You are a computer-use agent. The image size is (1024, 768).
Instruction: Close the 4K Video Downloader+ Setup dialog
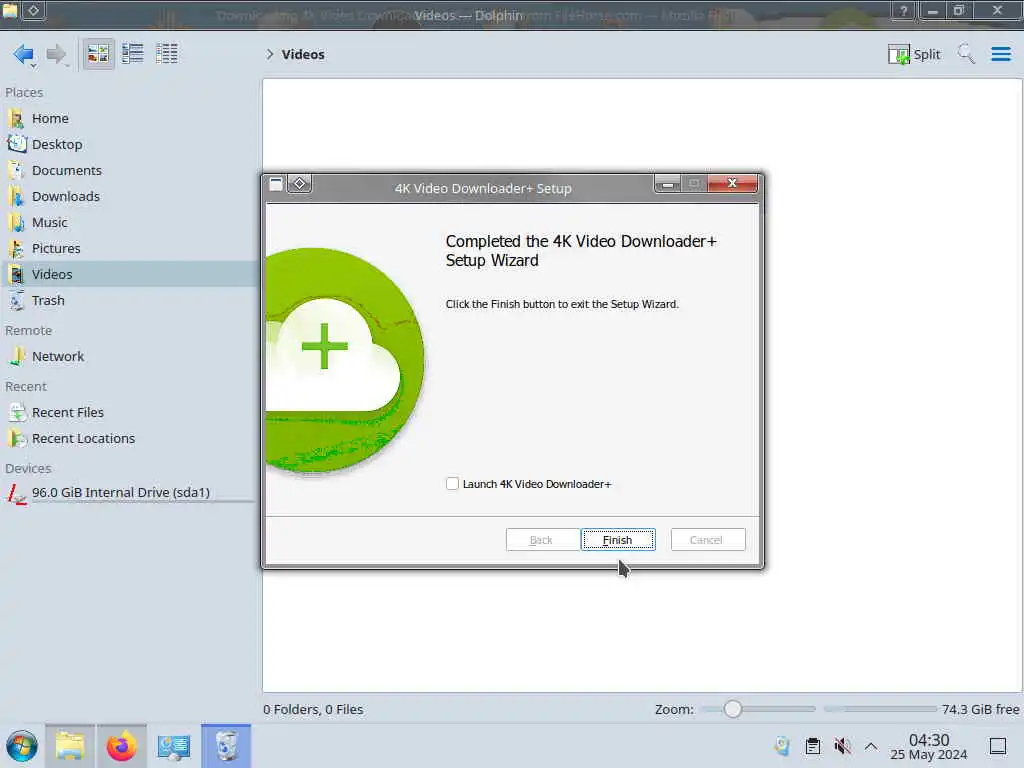(x=732, y=184)
